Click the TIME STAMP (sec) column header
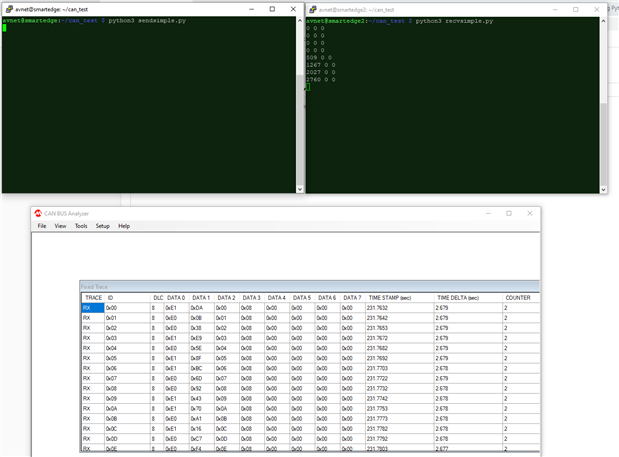Image resolution: width=619 pixels, height=457 pixels. [390, 297]
